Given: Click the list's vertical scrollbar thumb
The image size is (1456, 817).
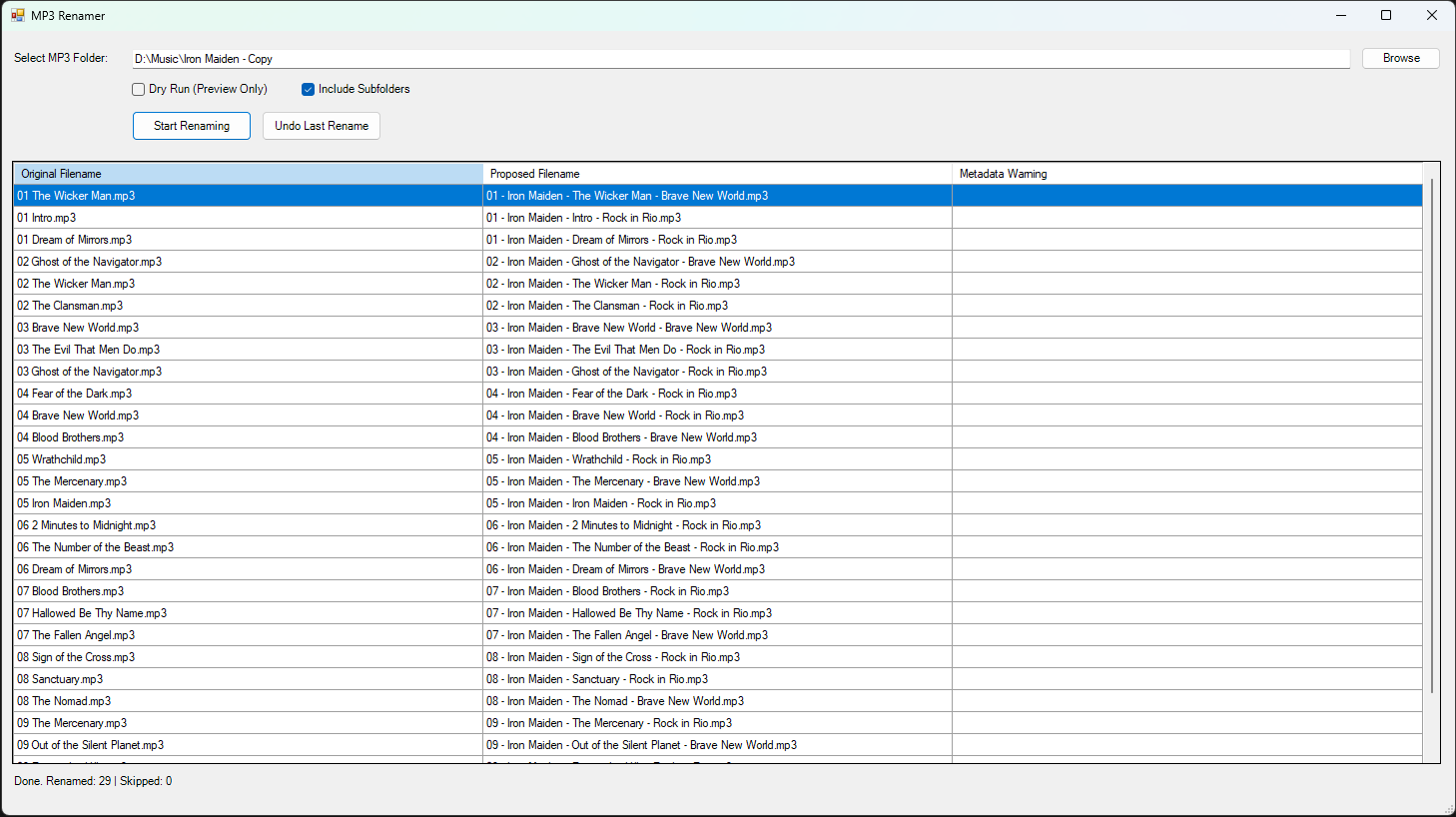Looking at the screenshot, I should (1431, 435).
